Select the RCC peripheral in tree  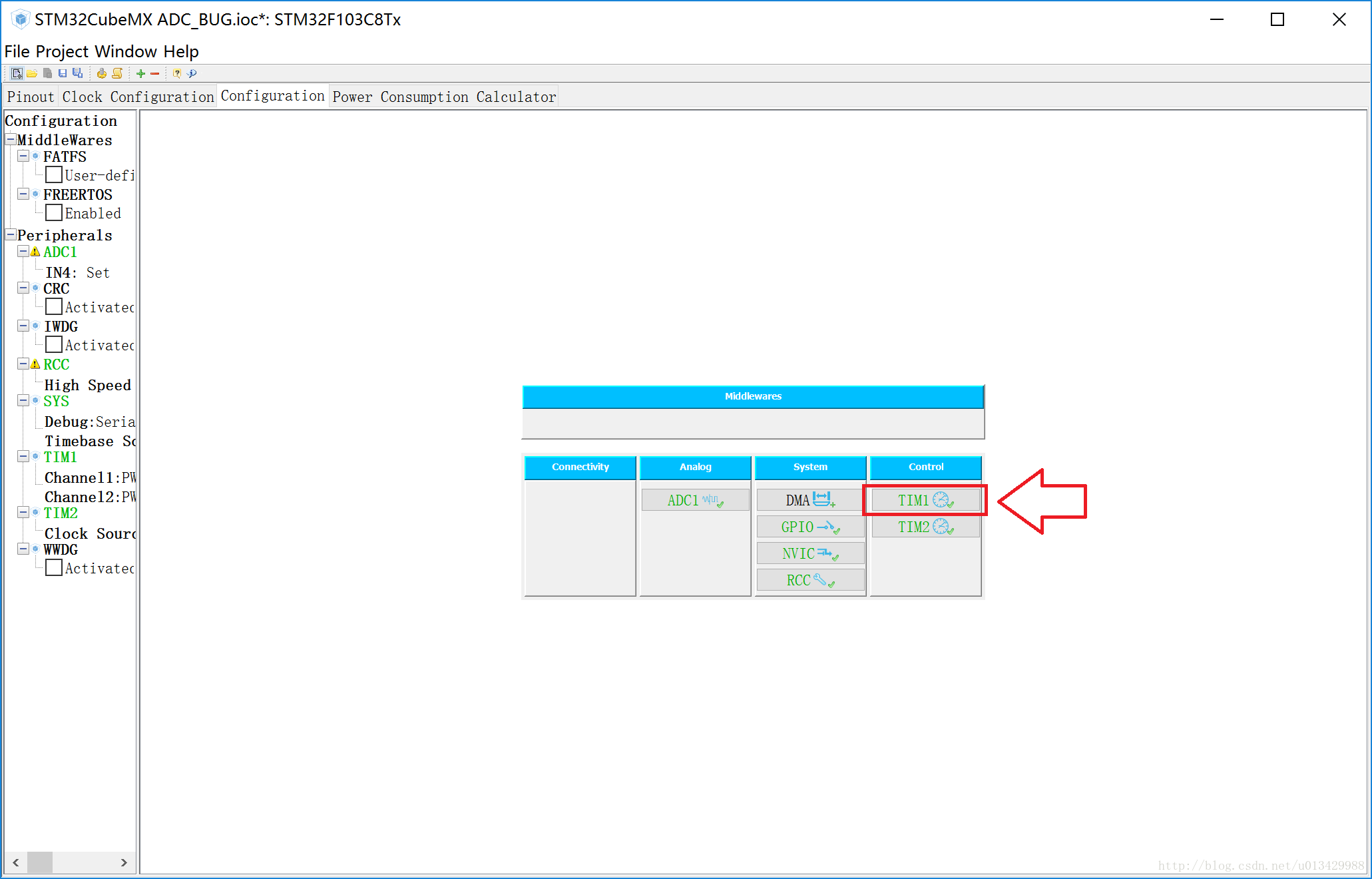tap(56, 364)
